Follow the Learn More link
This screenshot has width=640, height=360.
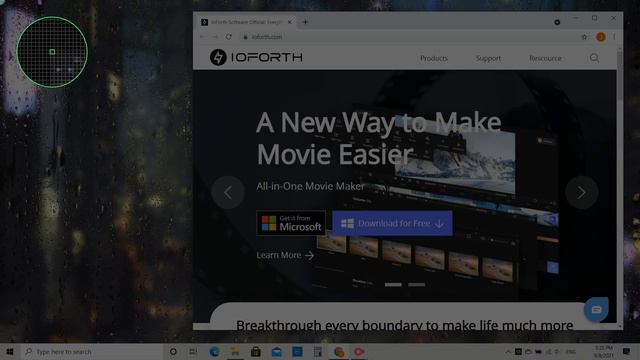tap(285, 255)
